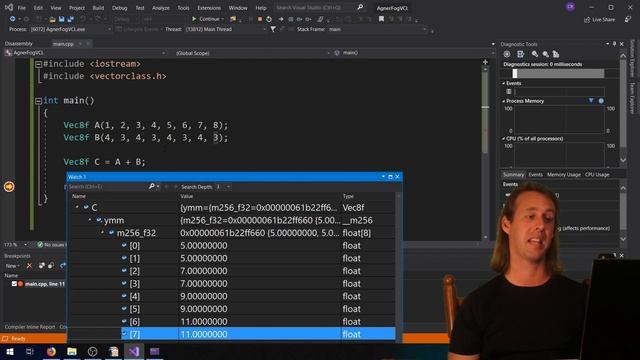Open the Global Scope dropdown
This screenshot has width=640, height=360.
click(x=252, y=53)
